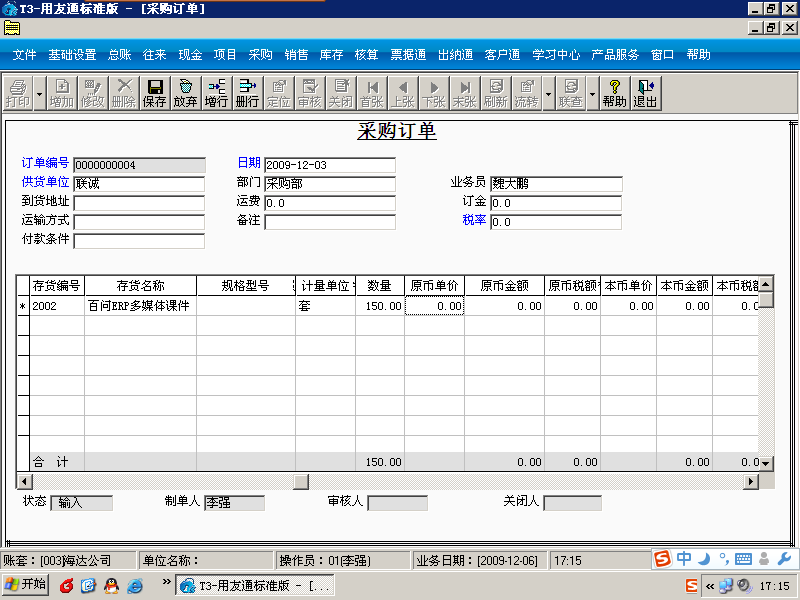Select the cell 百问ERP多媒体课件

[140, 306]
